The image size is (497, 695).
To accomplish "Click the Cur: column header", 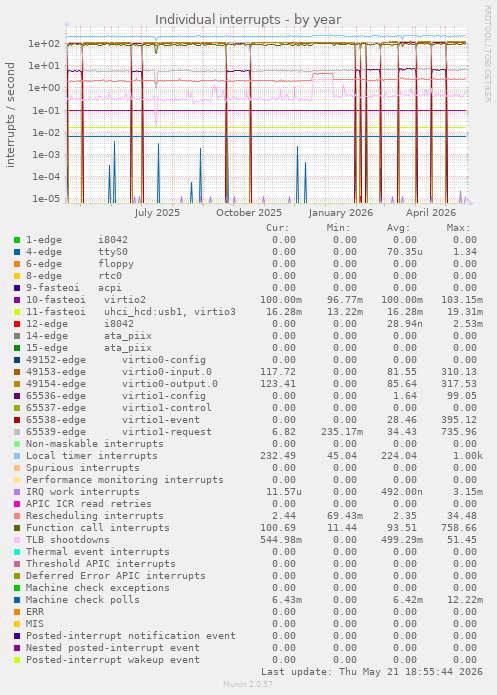I will (278, 228).
